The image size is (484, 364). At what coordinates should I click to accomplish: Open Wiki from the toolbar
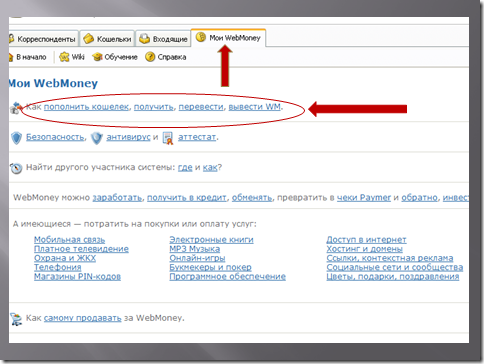72,57
